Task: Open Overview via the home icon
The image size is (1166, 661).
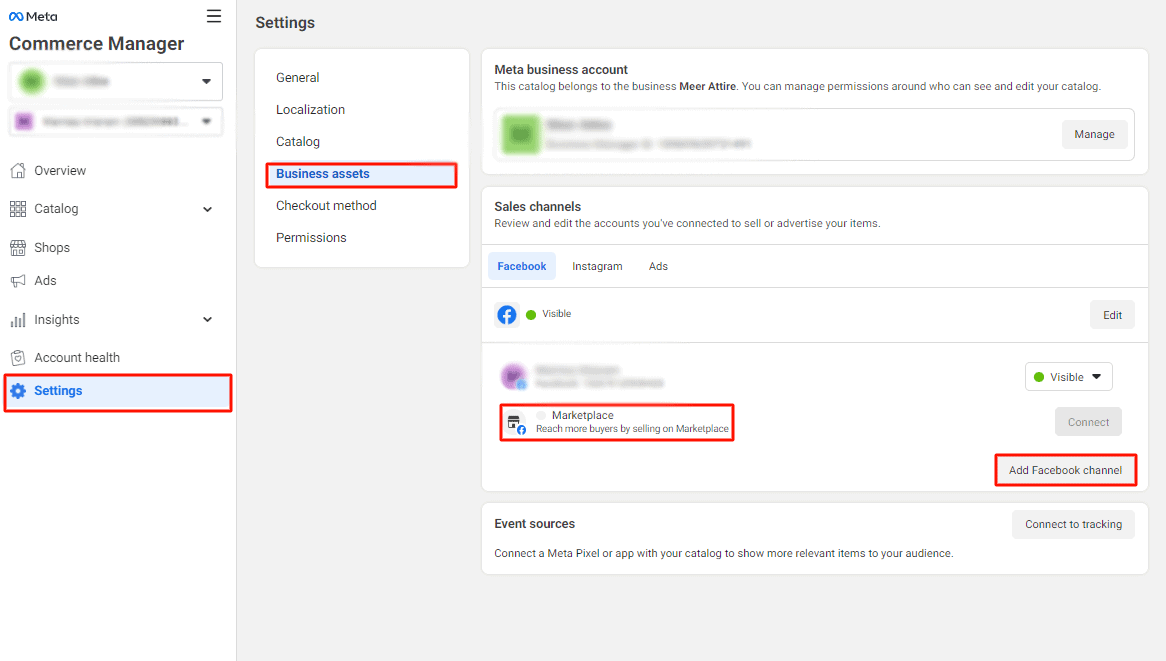Action: point(20,170)
